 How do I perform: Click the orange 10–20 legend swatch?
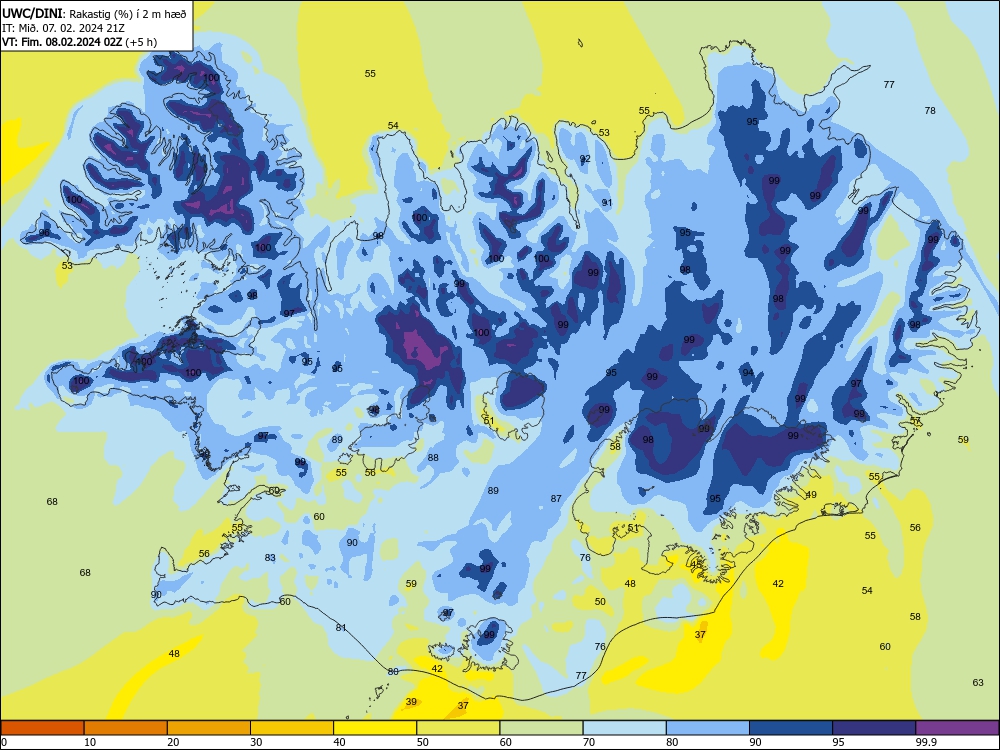126,728
